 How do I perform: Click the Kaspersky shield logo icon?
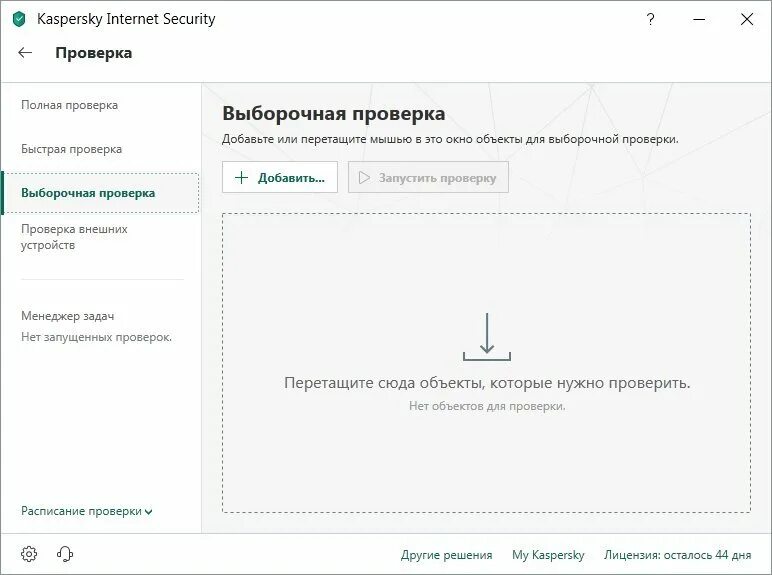click(x=19, y=19)
